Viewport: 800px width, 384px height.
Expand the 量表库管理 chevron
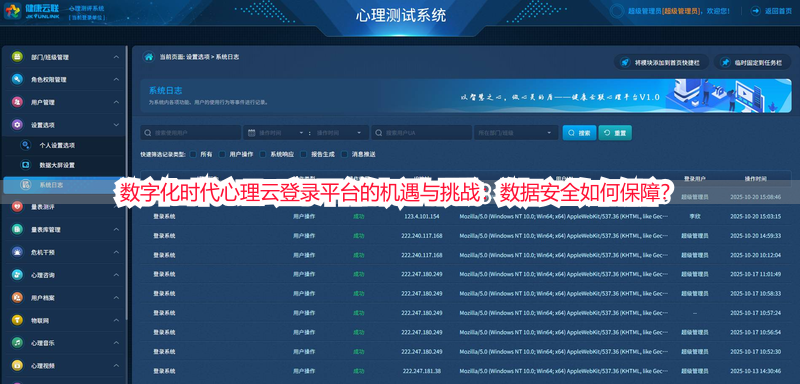point(116,229)
